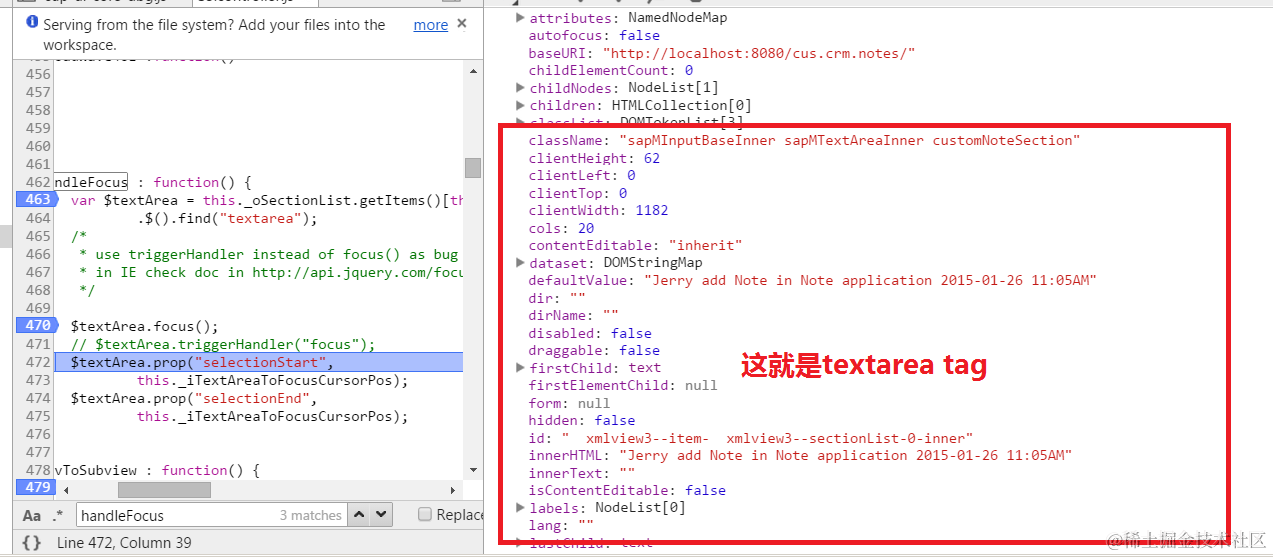Set breakpoint on line number 472
This screenshot has width=1273, height=557.
[38, 362]
